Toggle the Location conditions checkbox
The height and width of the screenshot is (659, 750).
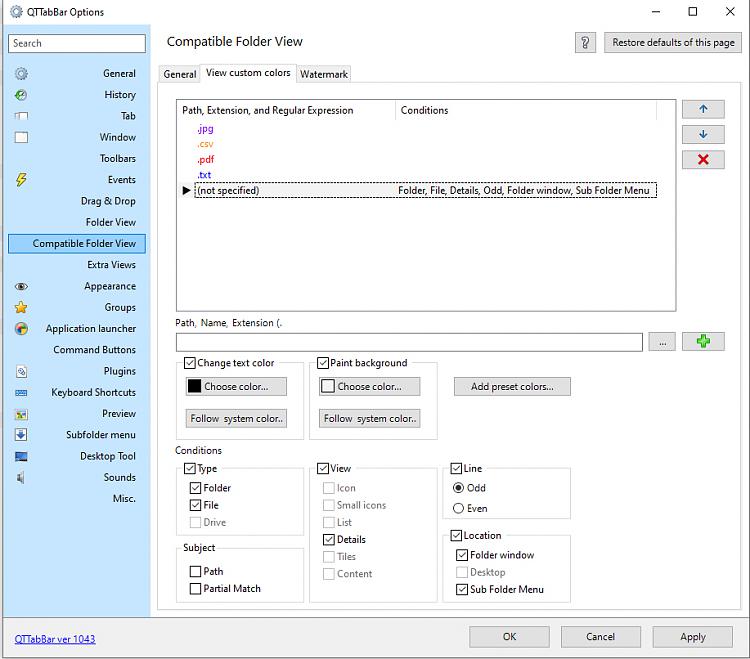(x=456, y=536)
